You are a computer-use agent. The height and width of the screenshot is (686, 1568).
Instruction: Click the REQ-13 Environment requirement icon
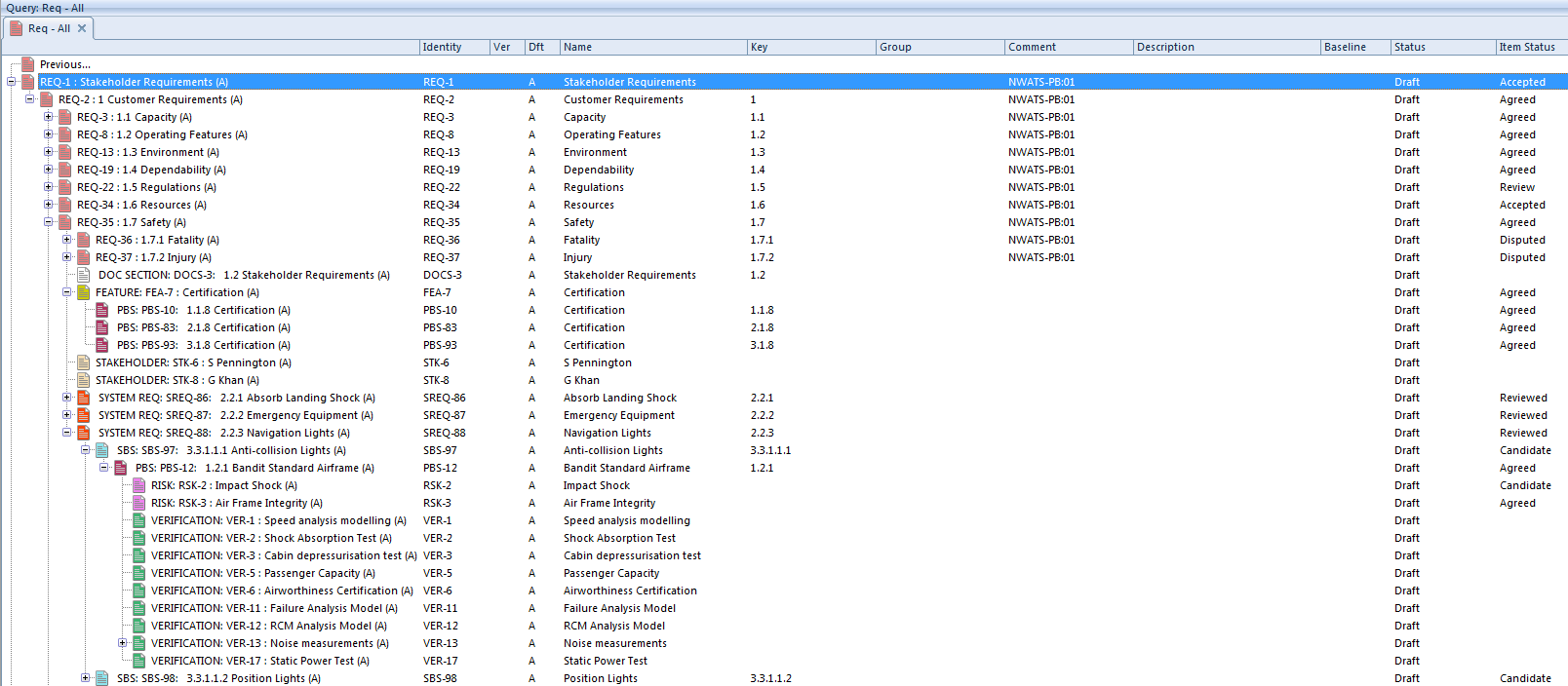64,152
